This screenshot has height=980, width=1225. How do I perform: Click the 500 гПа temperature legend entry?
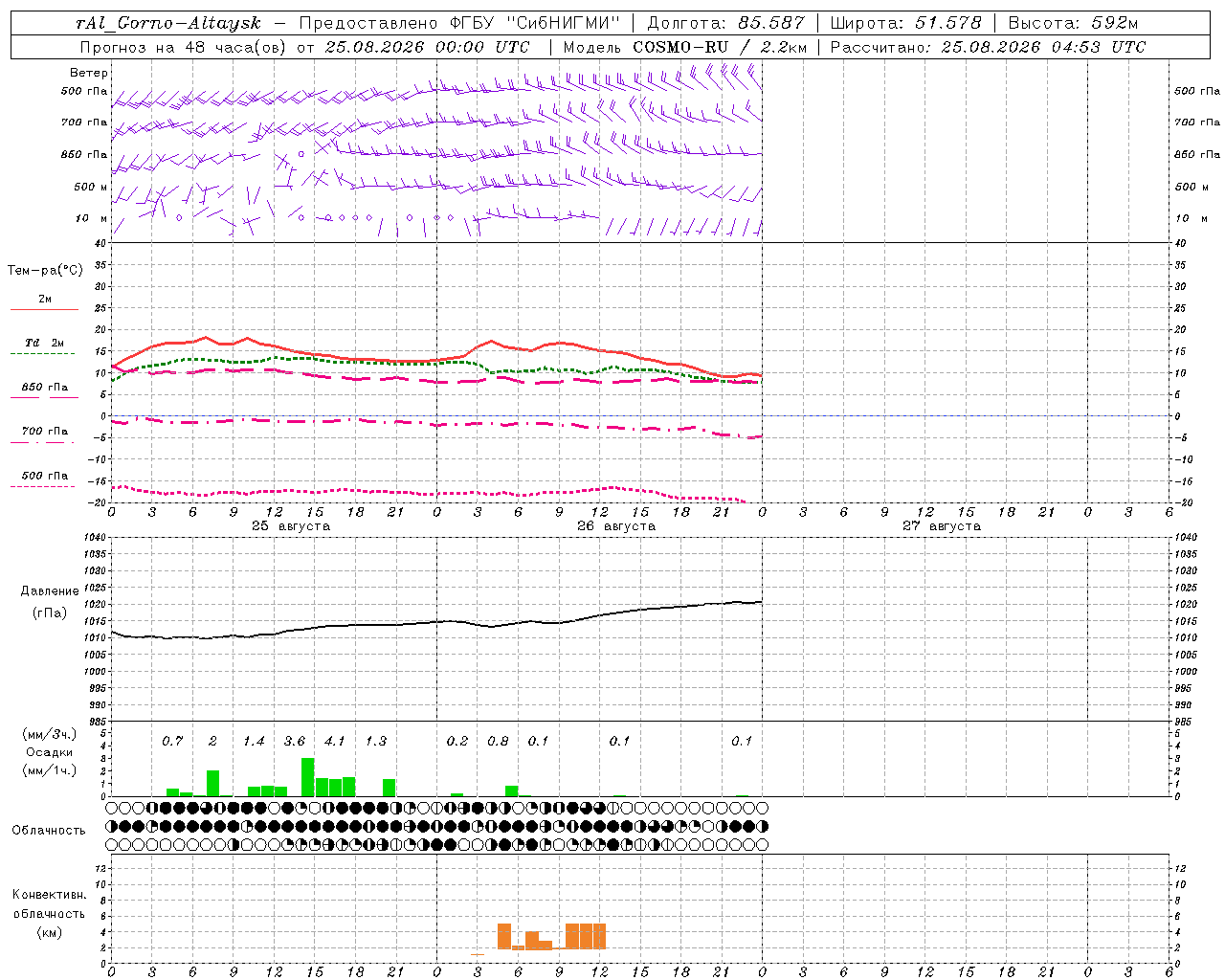[x=43, y=479]
